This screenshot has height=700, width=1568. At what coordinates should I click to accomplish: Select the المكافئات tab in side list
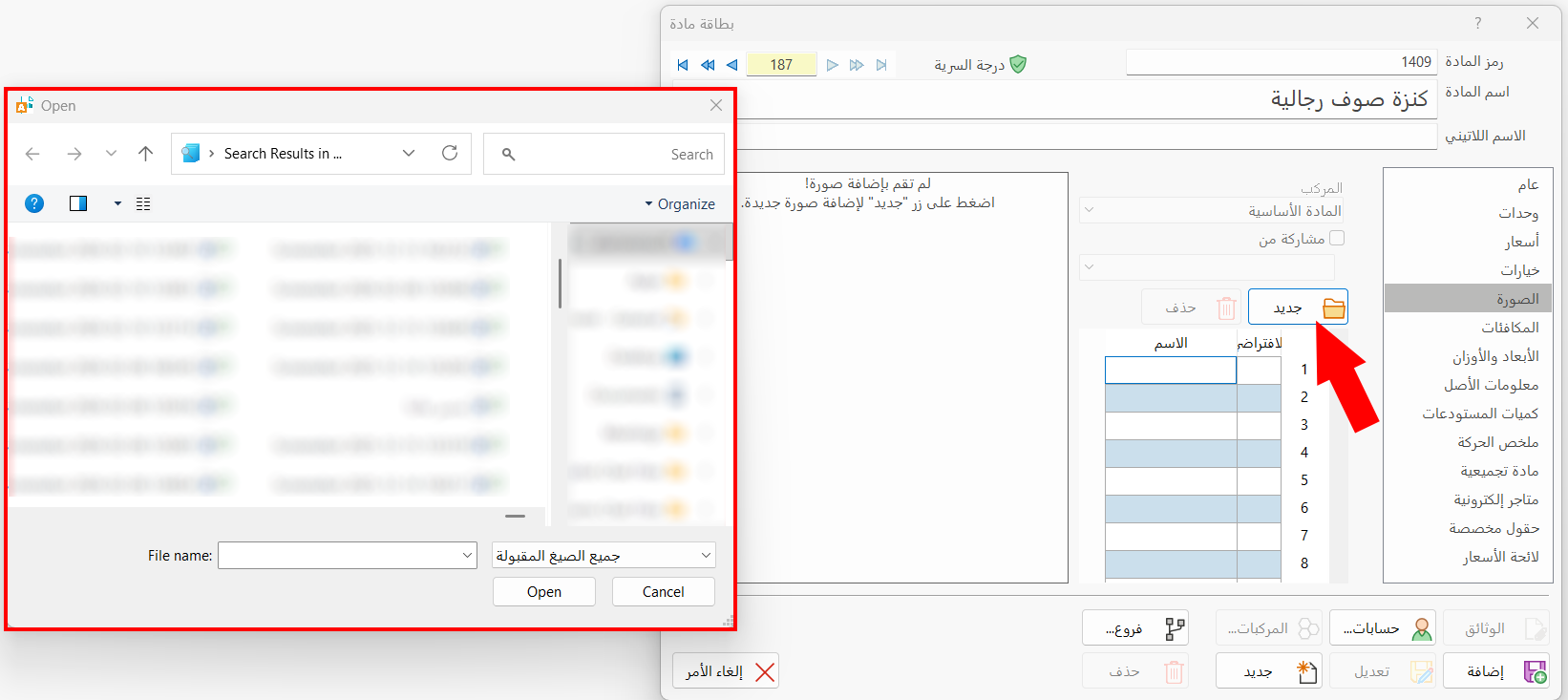point(1468,328)
